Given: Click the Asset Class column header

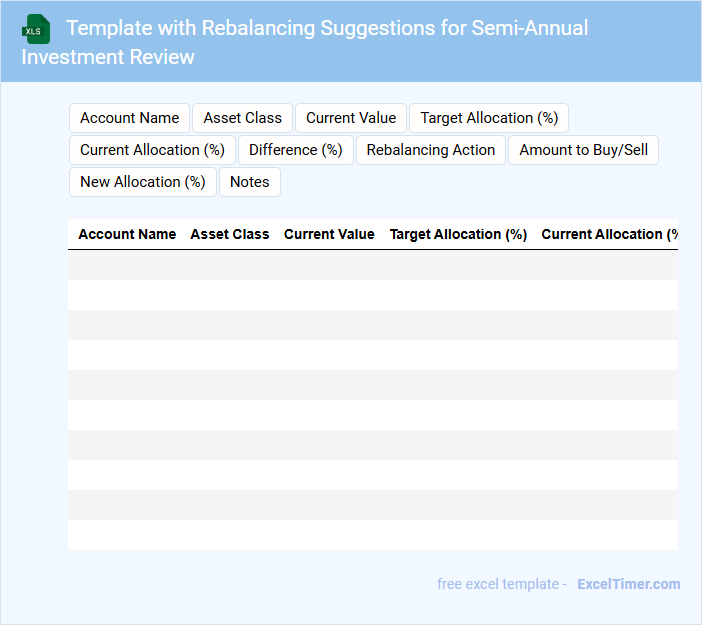Looking at the screenshot, I should click(230, 234).
